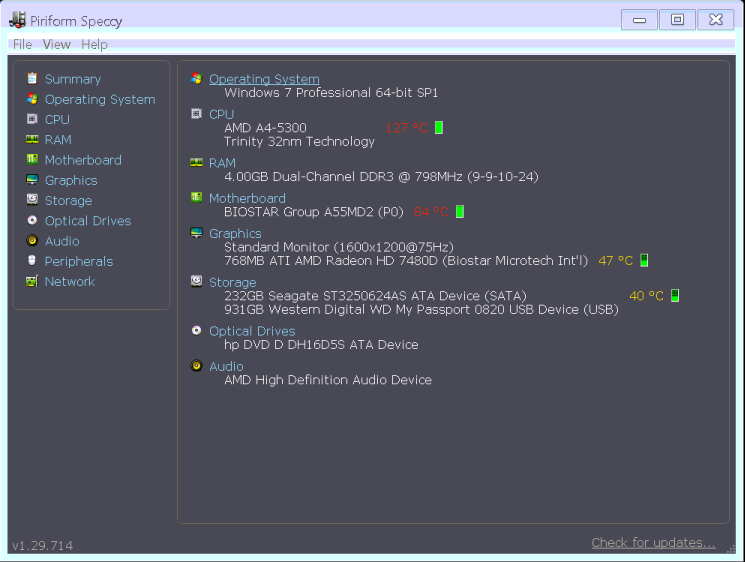Click the 84 °C motherboard temperature value
The image size is (745, 562).
tap(431, 212)
